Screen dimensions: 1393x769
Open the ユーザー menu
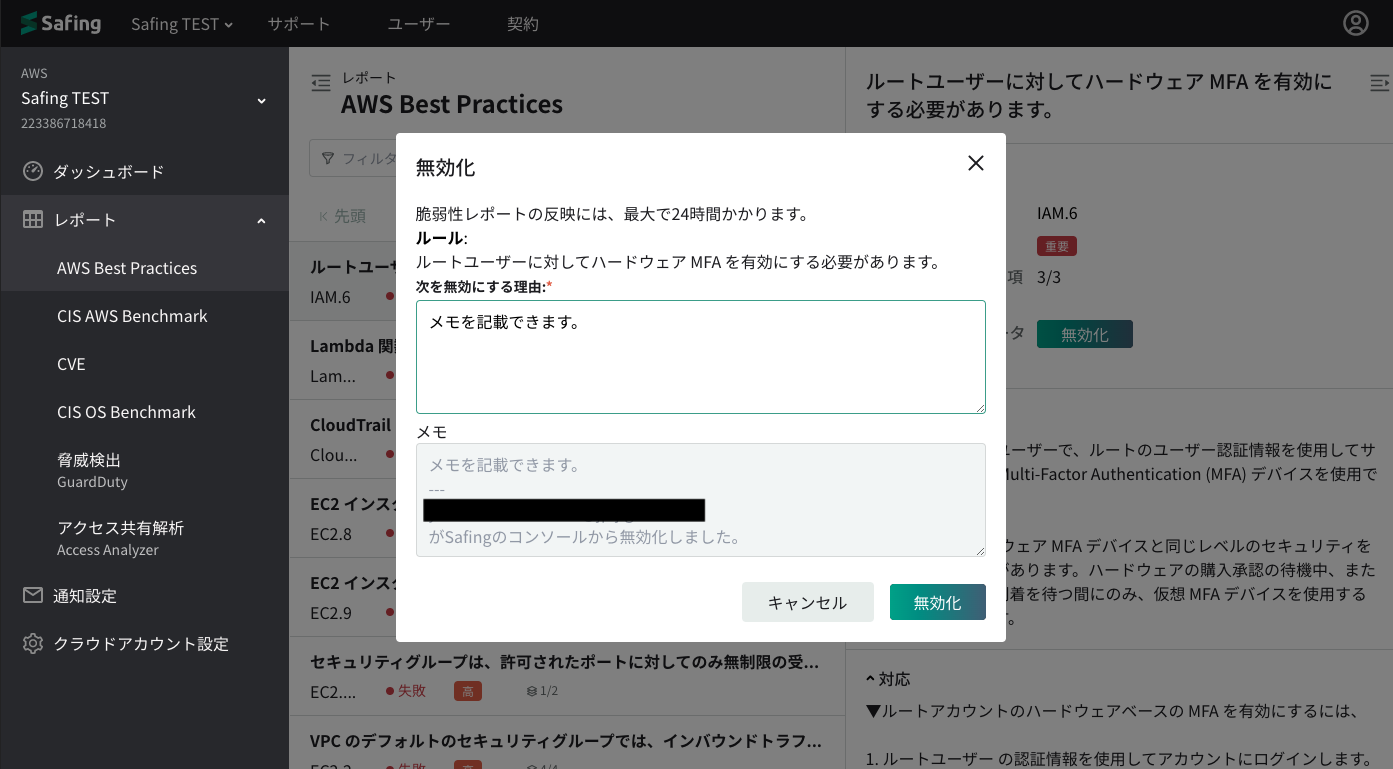[418, 24]
